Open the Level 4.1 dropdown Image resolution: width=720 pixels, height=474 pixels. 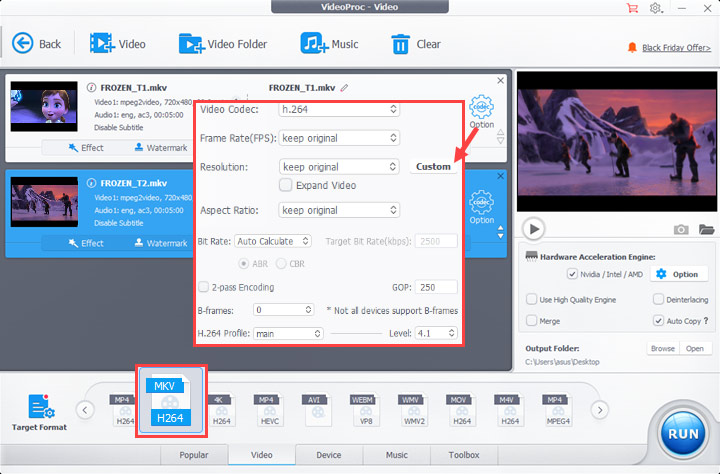(x=436, y=333)
